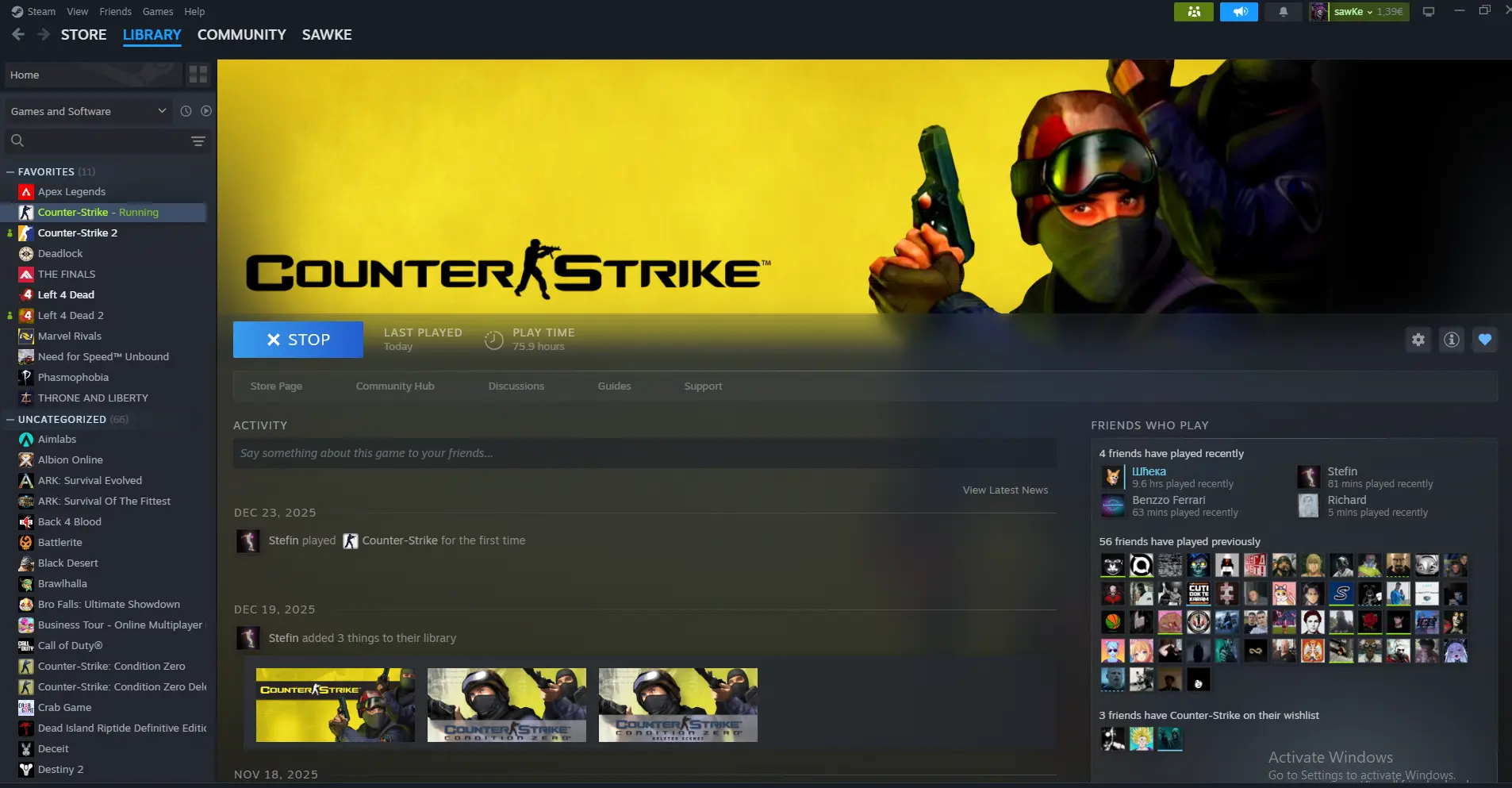
Task: Open the SAWKE profile tab
Action: [x=327, y=35]
